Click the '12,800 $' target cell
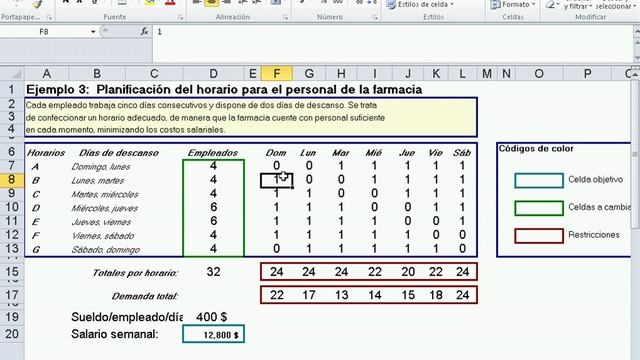The image size is (640, 360). coord(213,334)
